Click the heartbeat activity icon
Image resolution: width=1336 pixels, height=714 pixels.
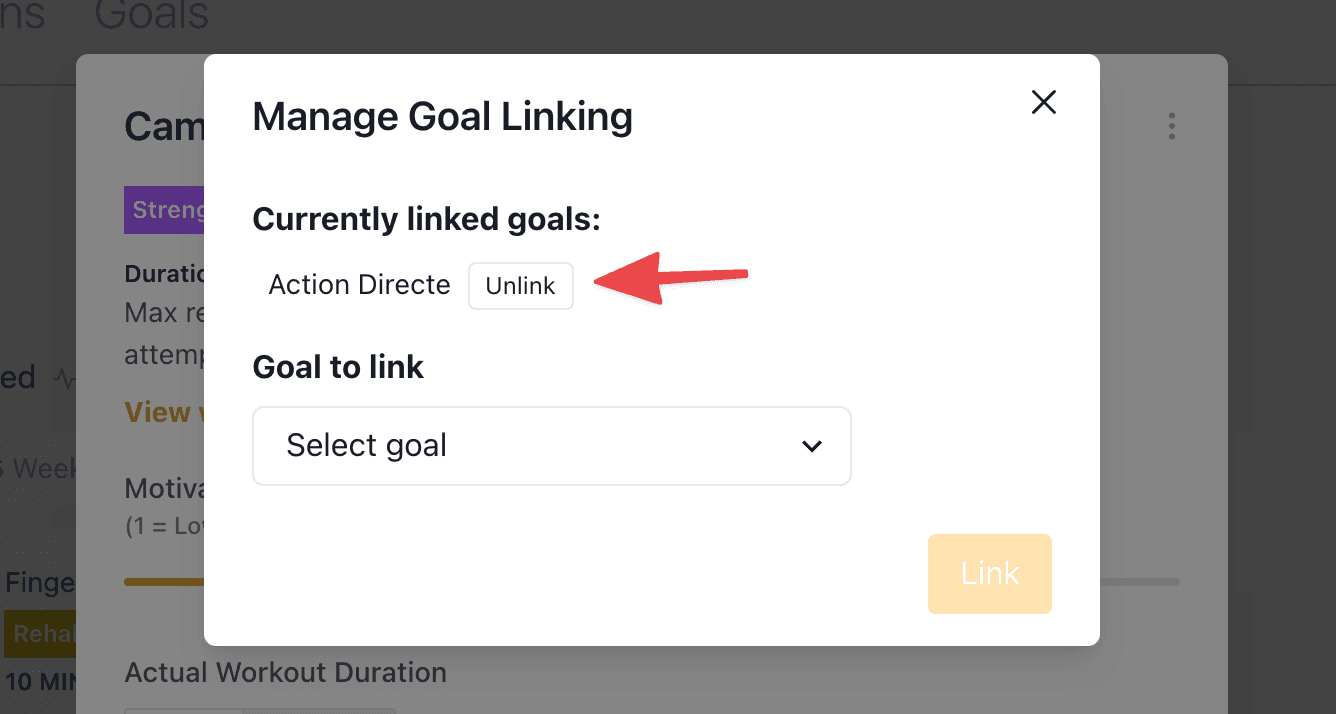click(64, 379)
